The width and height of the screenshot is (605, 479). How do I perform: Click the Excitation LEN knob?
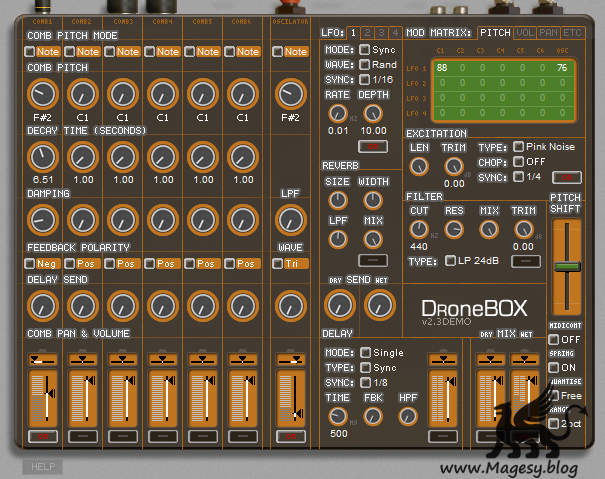coord(419,166)
